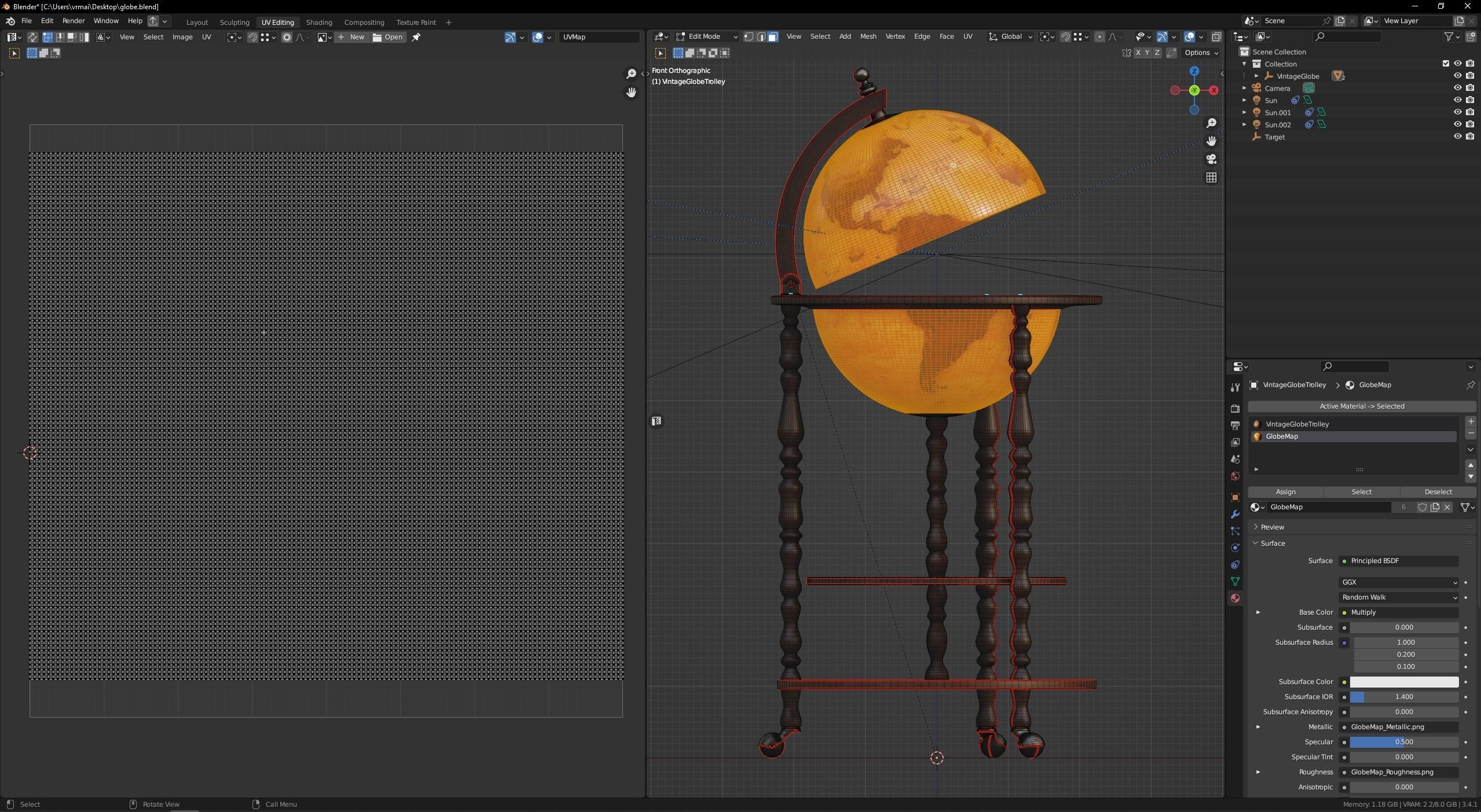Image resolution: width=1481 pixels, height=812 pixels.
Task: Click the UV editor pan hand icon
Action: click(x=631, y=92)
